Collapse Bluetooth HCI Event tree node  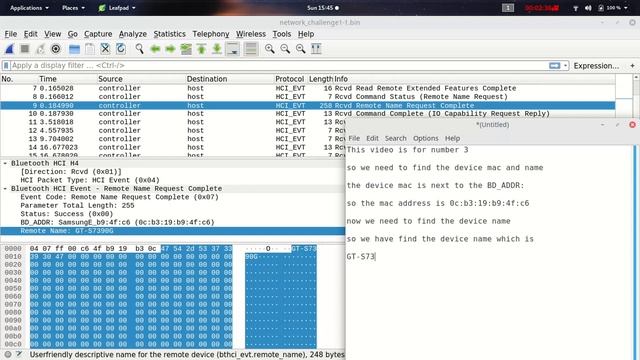[5, 189]
